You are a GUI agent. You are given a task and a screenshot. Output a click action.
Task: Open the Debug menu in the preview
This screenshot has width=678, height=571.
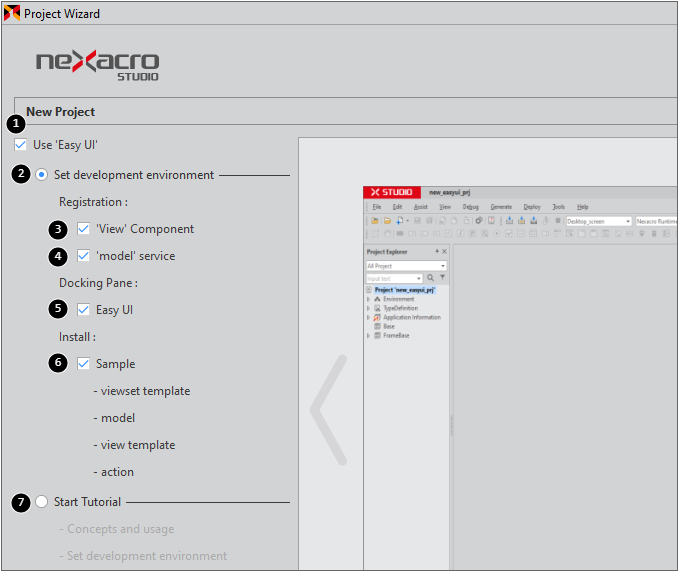tap(470, 207)
